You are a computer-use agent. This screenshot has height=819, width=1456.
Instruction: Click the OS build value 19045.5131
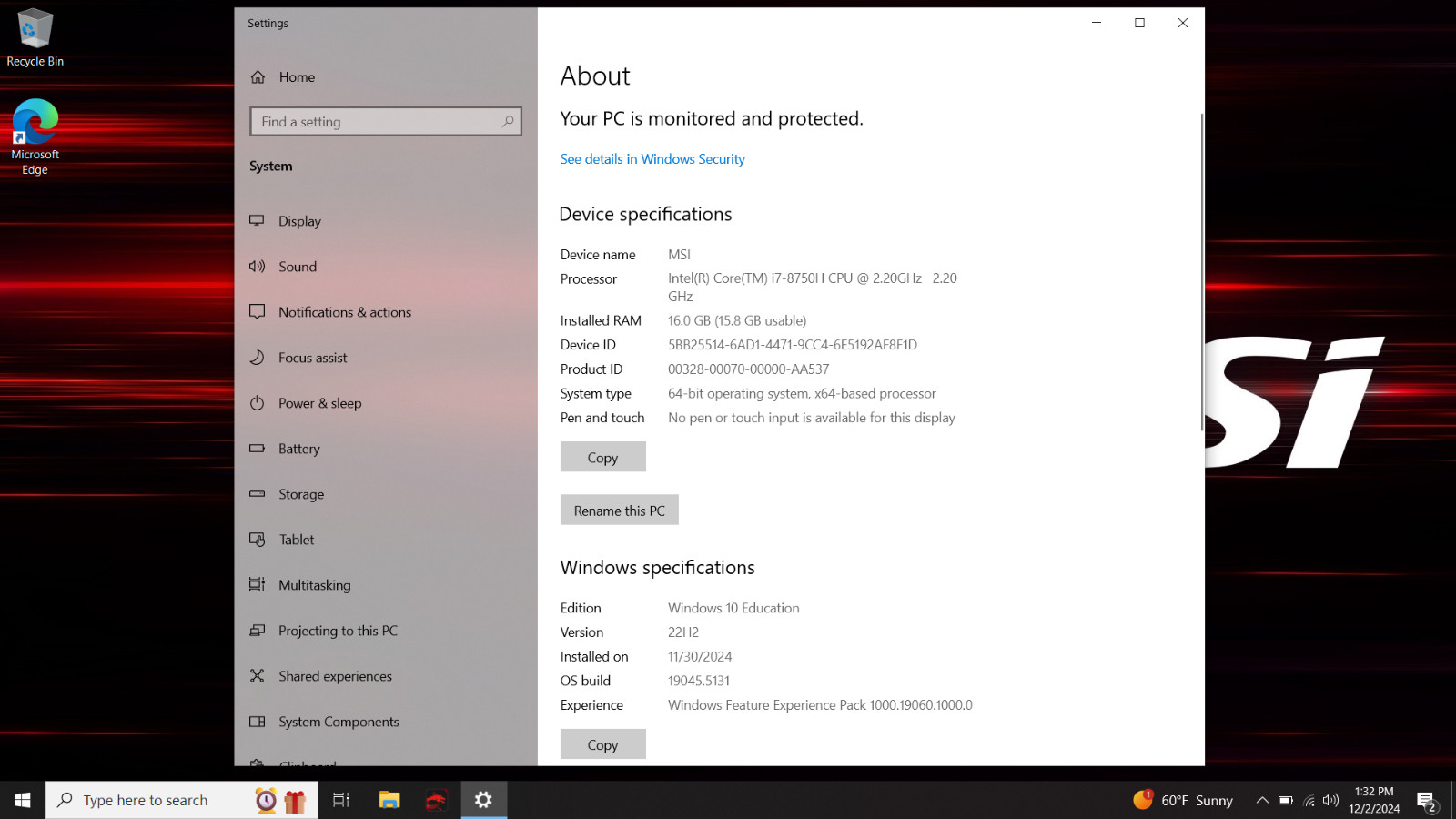pyautogui.click(x=699, y=681)
